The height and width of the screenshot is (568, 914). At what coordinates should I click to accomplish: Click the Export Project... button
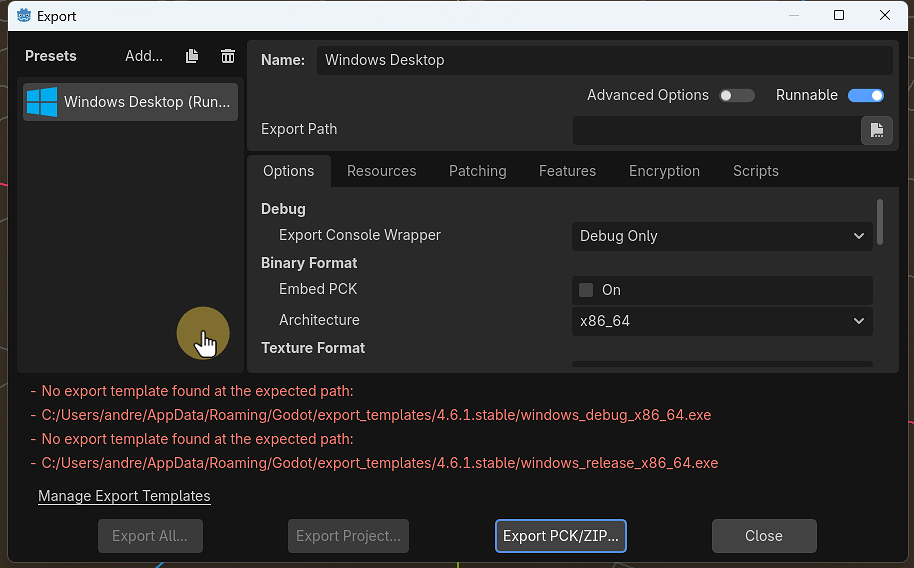click(348, 536)
